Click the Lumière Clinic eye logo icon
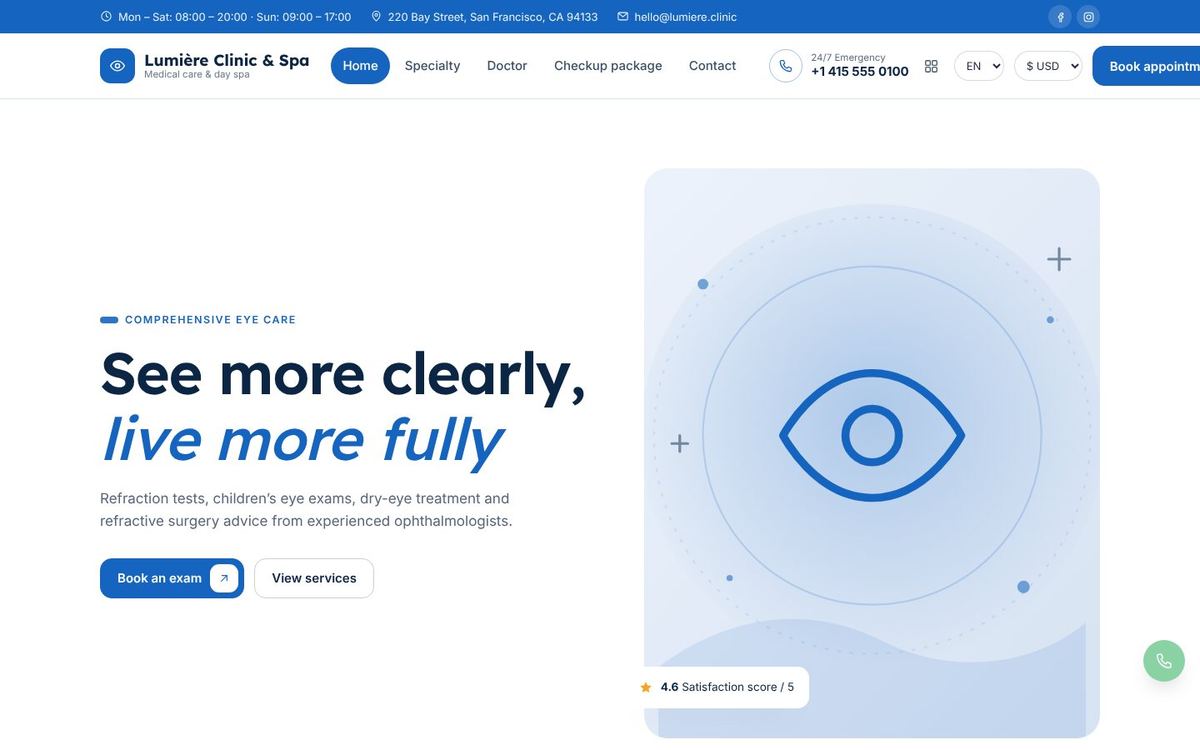 point(117,66)
